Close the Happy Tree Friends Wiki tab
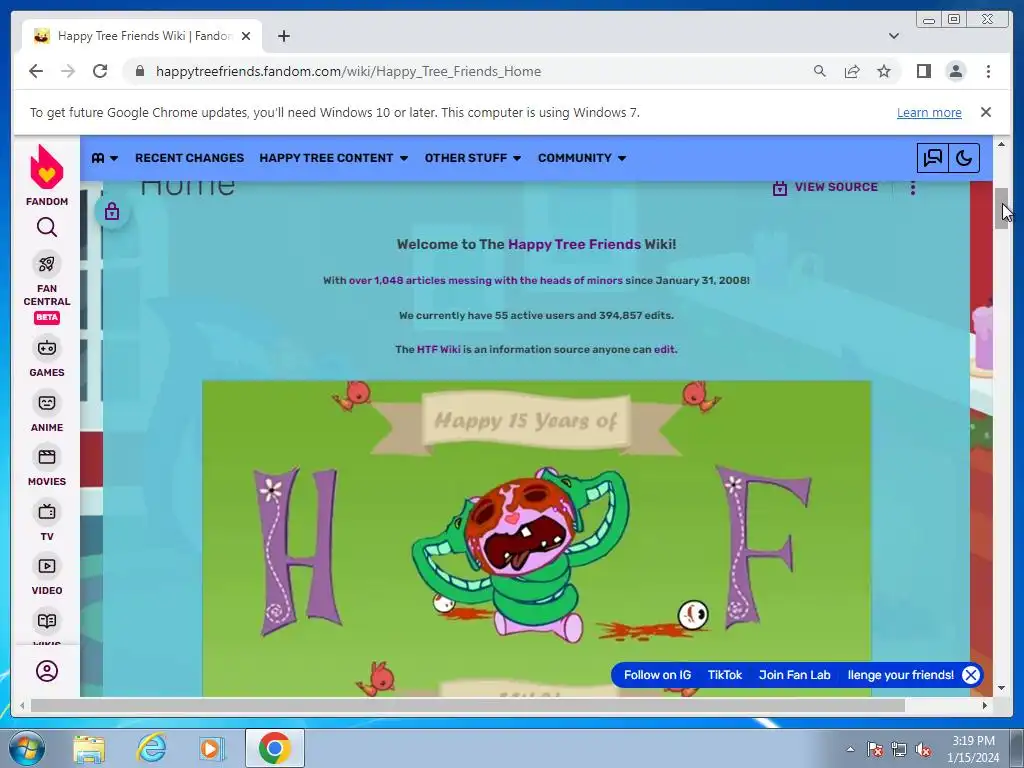The image size is (1024, 768). tap(246, 36)
